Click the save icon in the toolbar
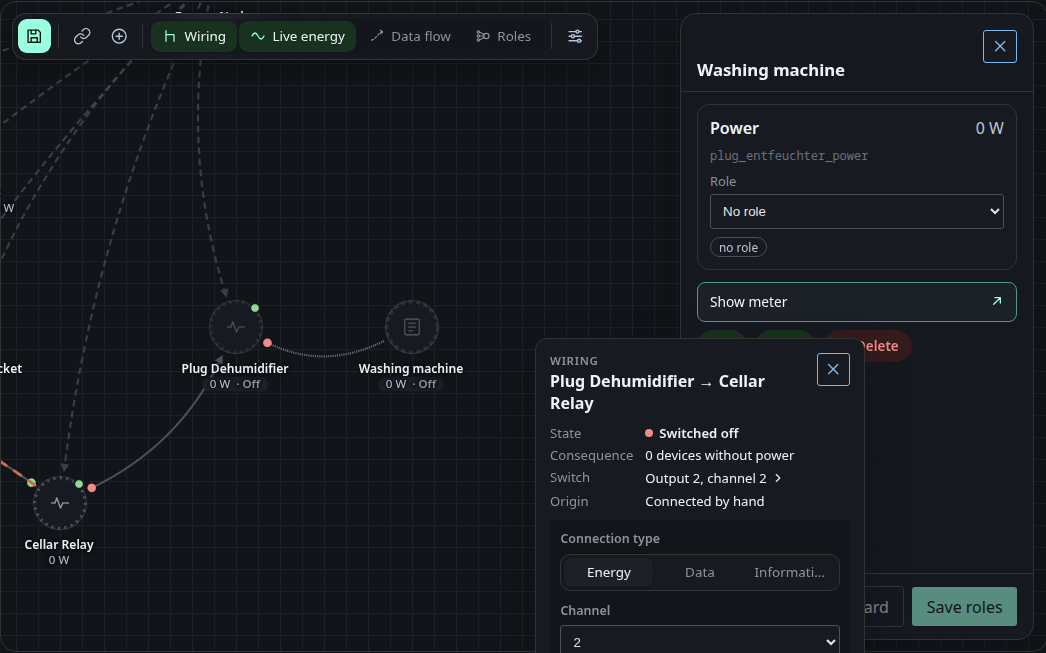The image size is (1046, 653). (x=35, y=36)
